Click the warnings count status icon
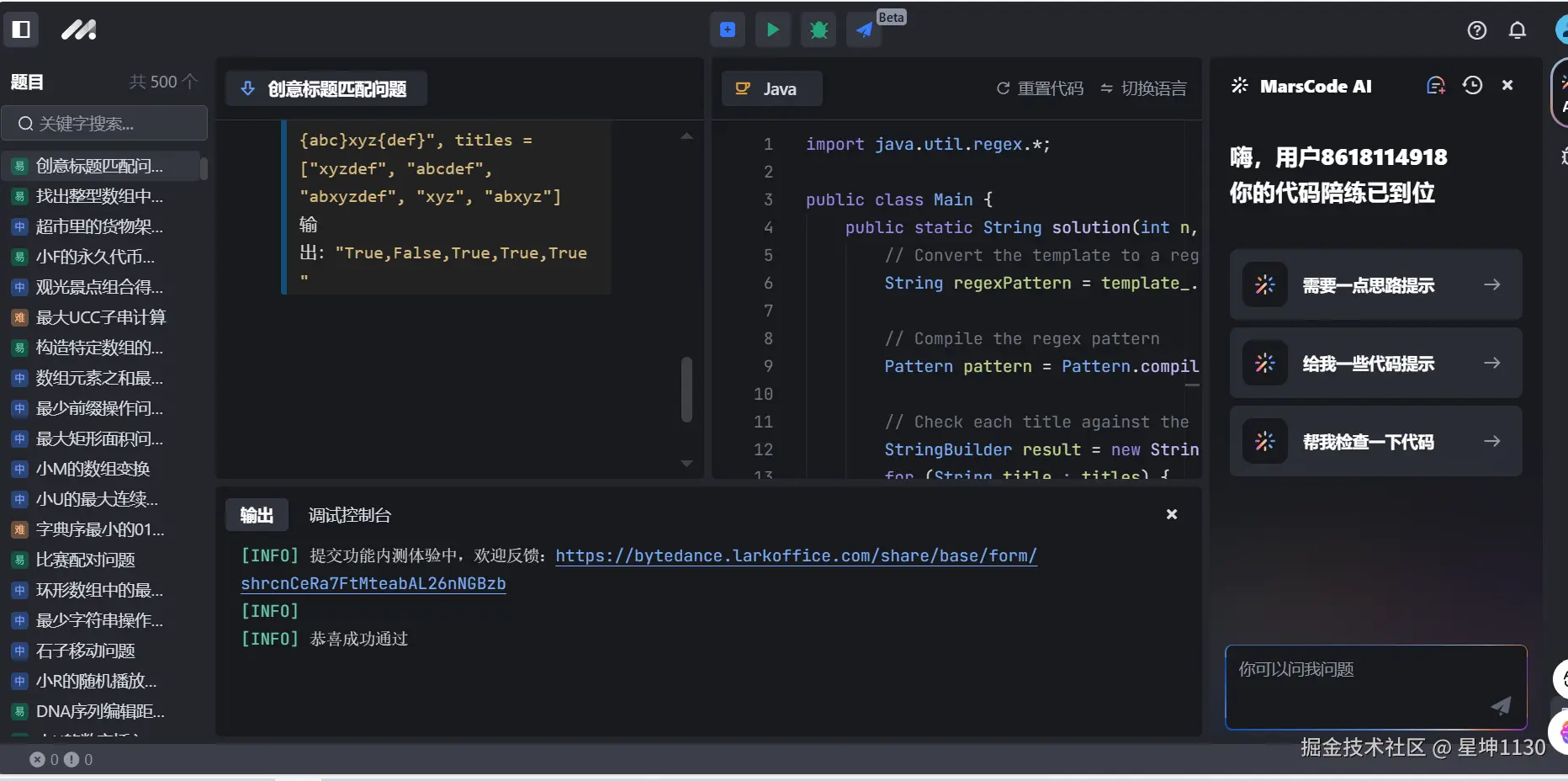 [x=72, y=759]
